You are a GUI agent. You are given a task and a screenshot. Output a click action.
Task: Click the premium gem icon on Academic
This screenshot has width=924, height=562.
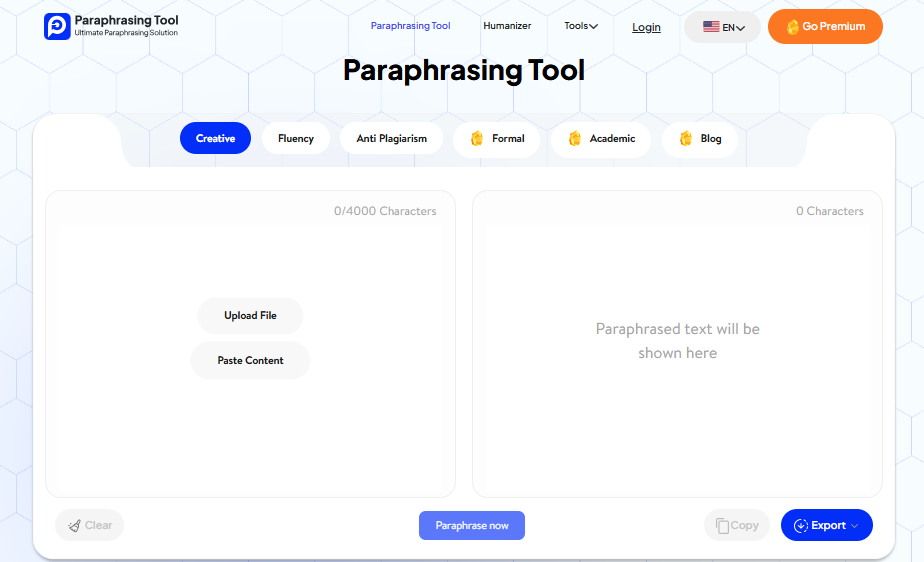[x=575, y=138]
